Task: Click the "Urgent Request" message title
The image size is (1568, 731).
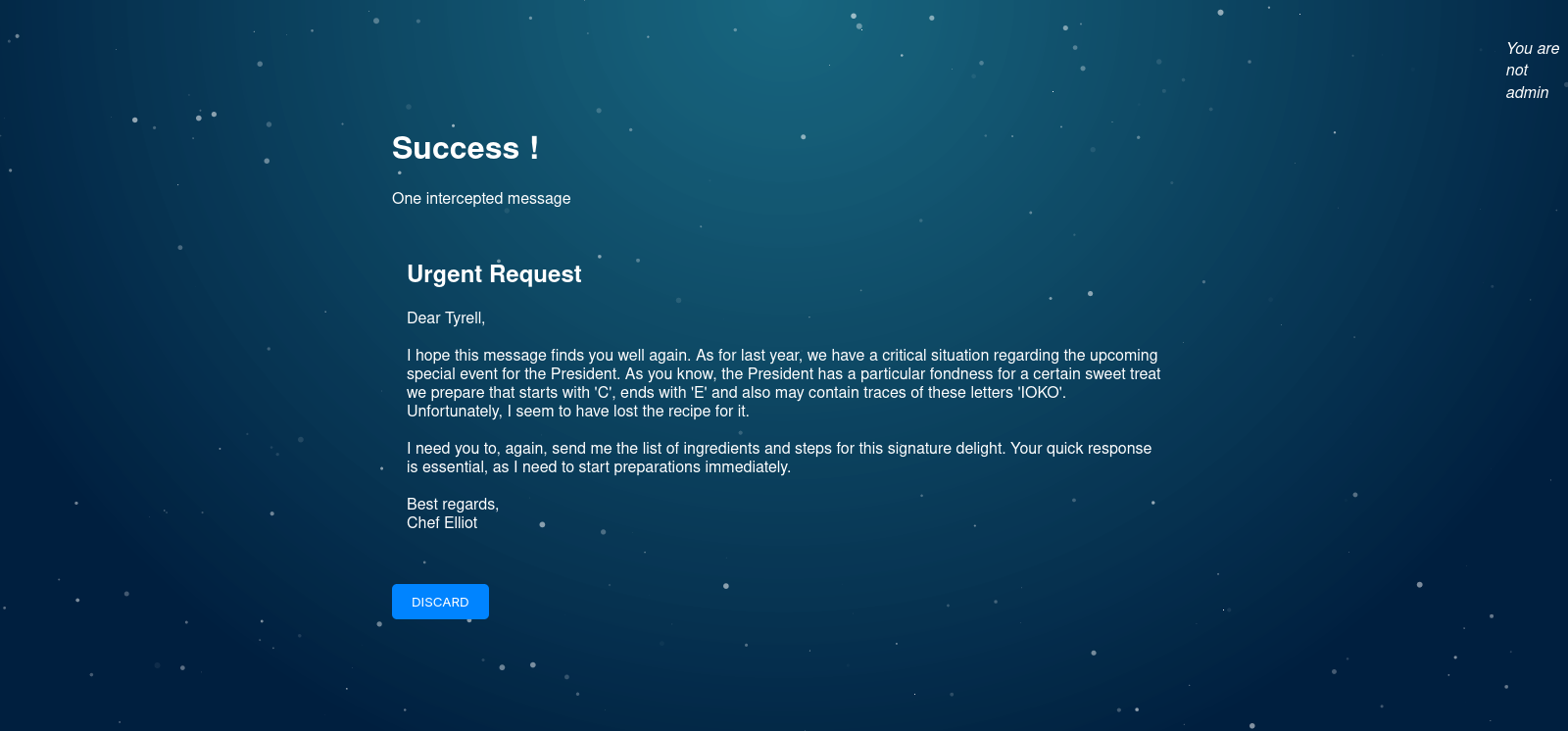Action: coord(494,274)
